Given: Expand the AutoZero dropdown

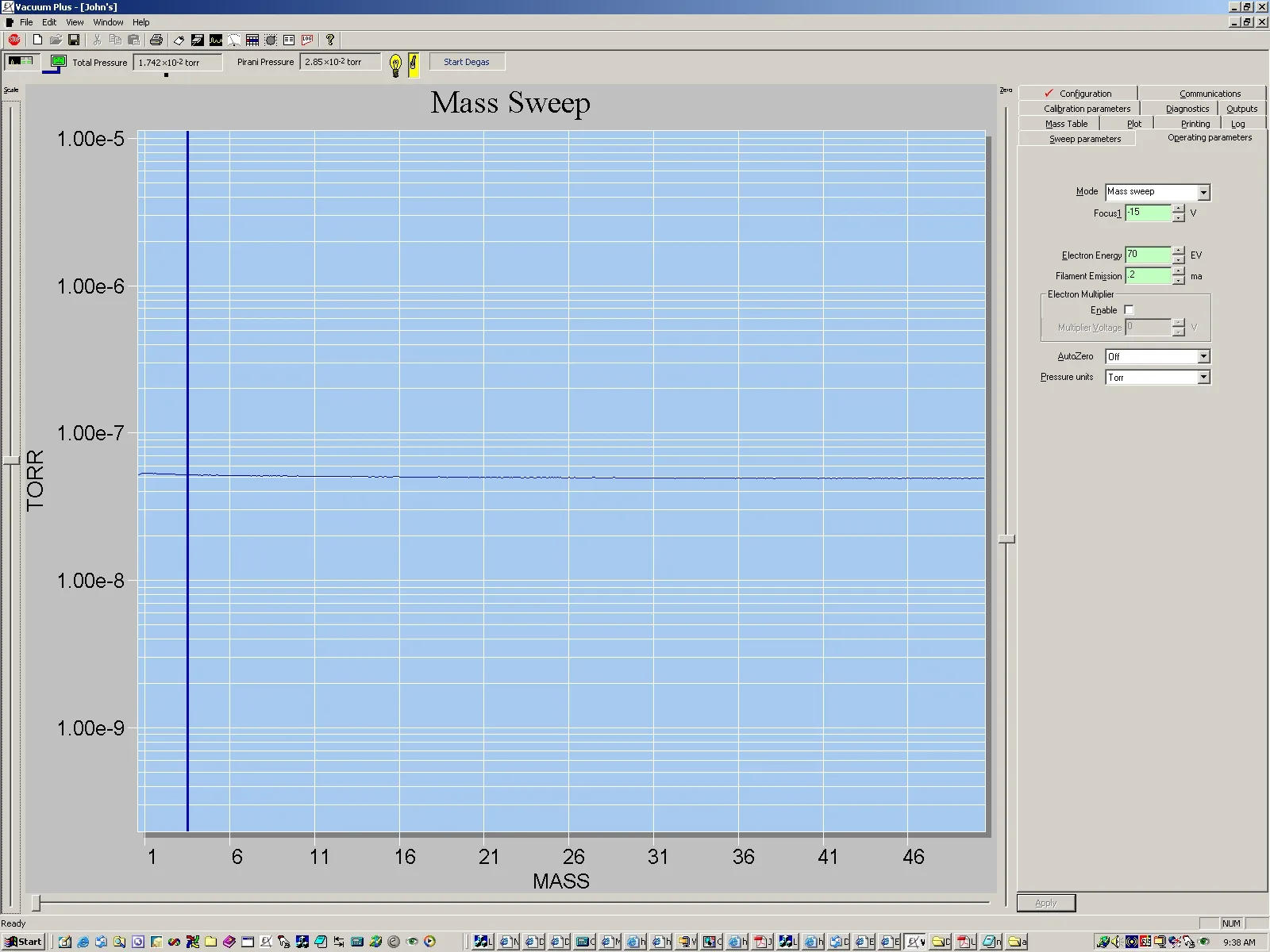Looking at the screenshot, I should [x=1203, y=357].
